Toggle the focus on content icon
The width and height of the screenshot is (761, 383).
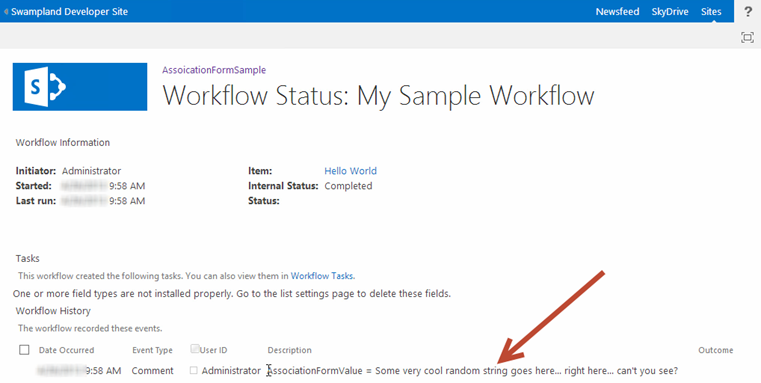[x=747, y=37]
